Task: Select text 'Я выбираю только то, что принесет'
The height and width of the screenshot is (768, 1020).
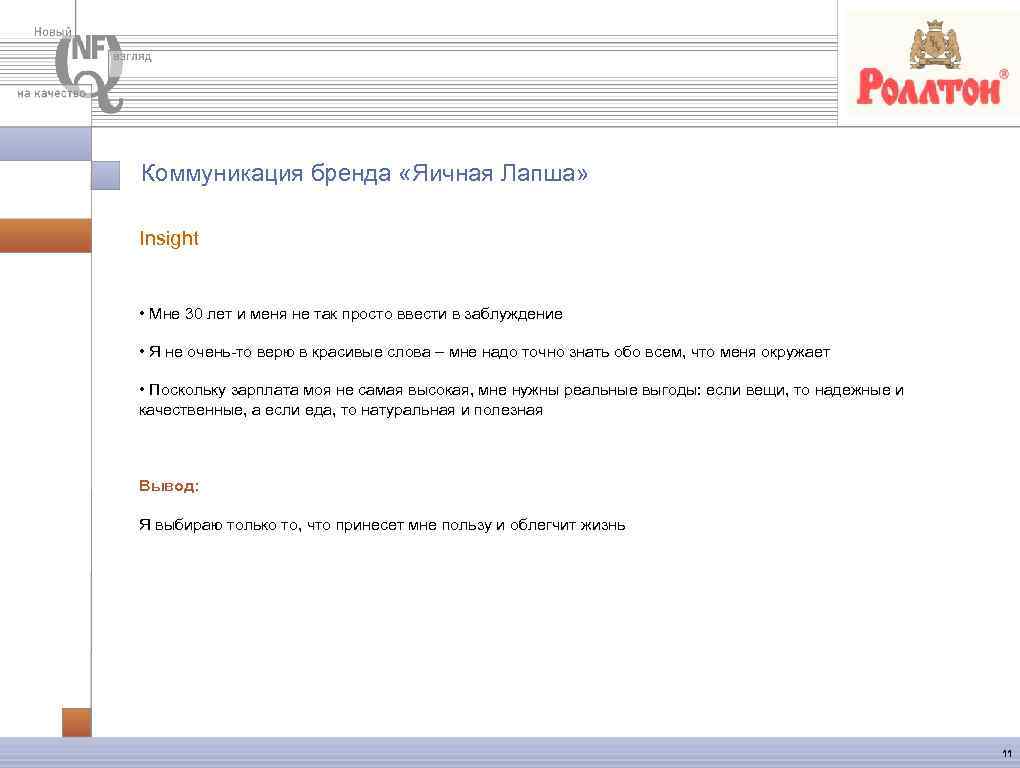Action: [x=382, y=525]
